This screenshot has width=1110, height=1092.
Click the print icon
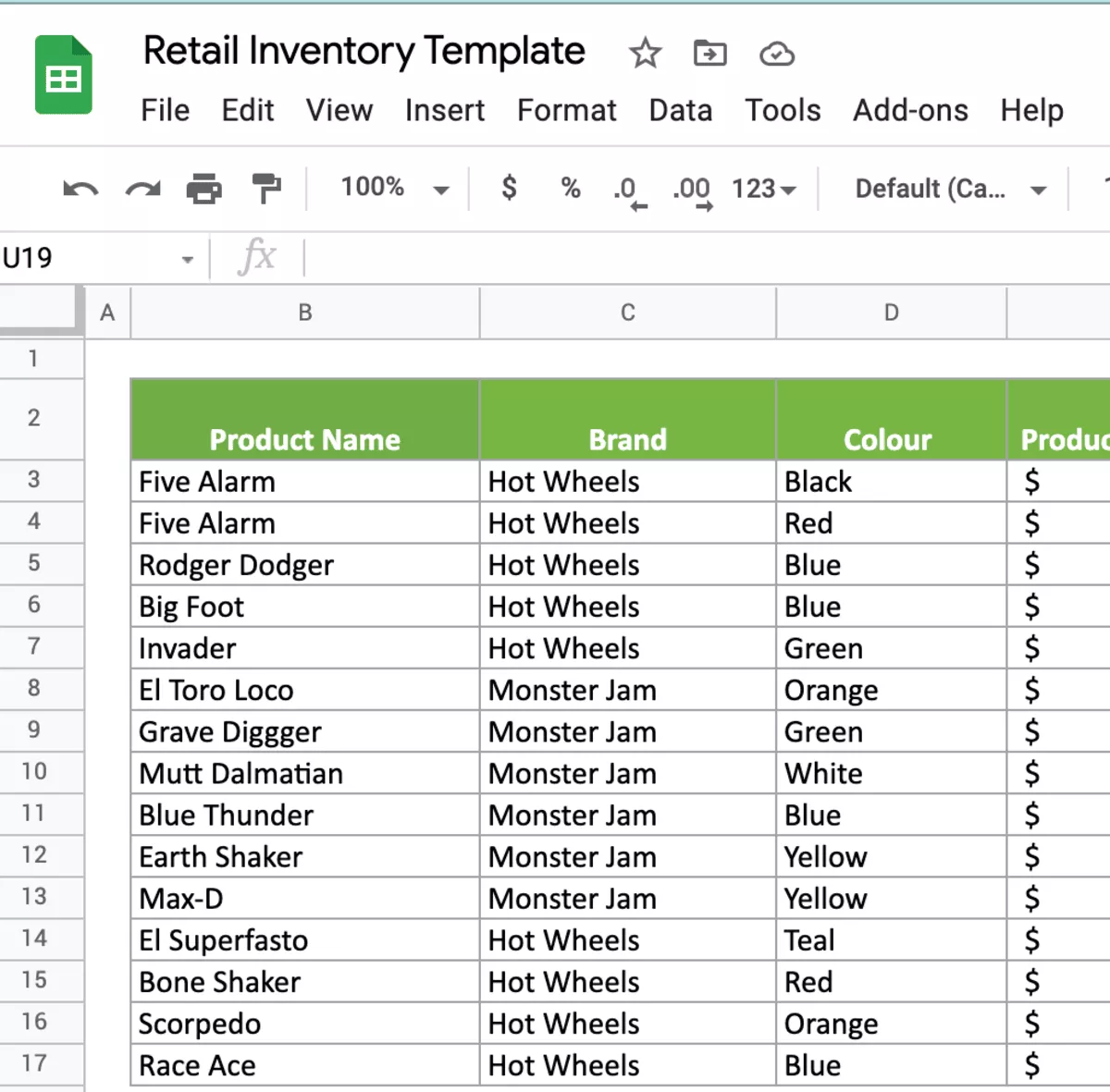(204, 189)
